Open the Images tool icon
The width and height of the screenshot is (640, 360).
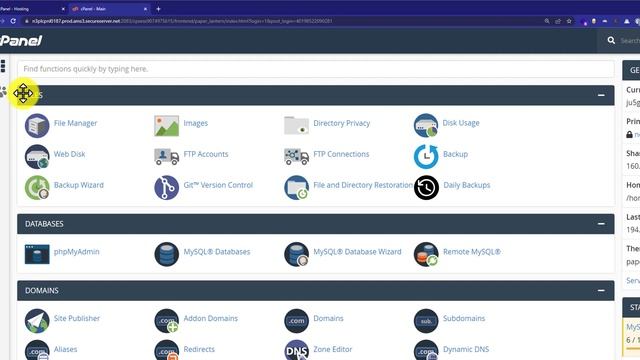167,125
